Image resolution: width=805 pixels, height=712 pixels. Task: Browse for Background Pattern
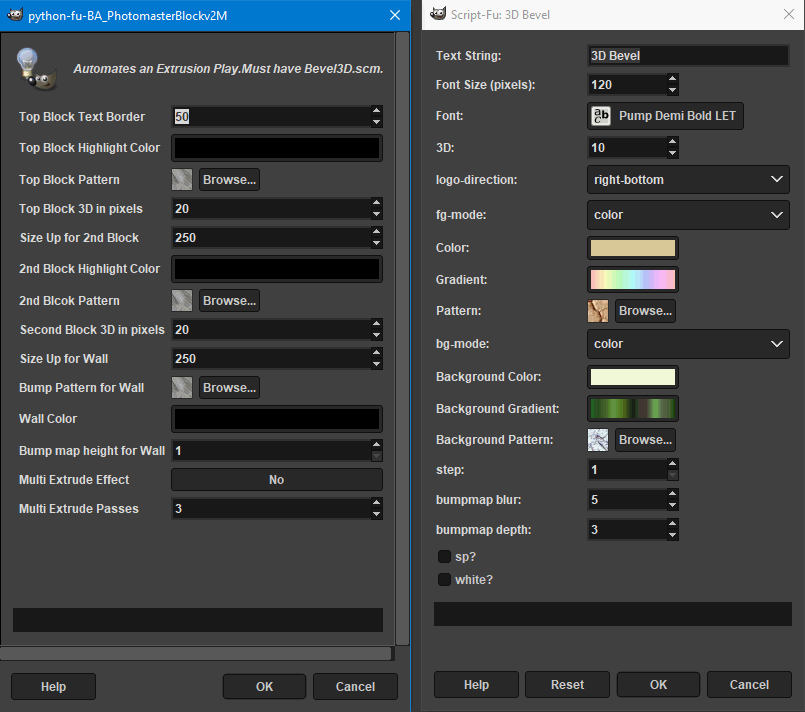click(x=645, y=440)
